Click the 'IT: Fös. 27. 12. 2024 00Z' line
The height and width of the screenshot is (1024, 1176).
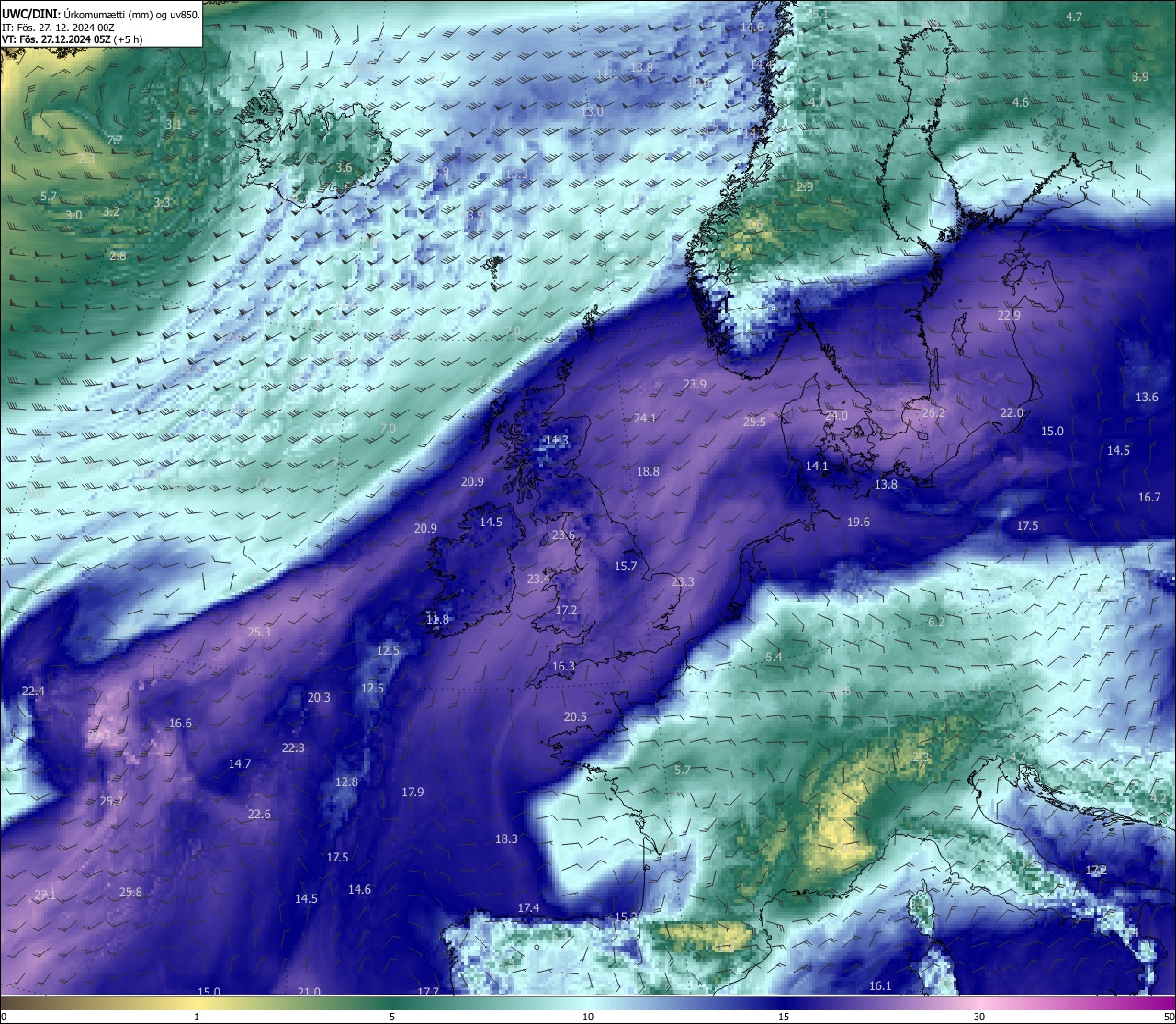coord(58,28)
